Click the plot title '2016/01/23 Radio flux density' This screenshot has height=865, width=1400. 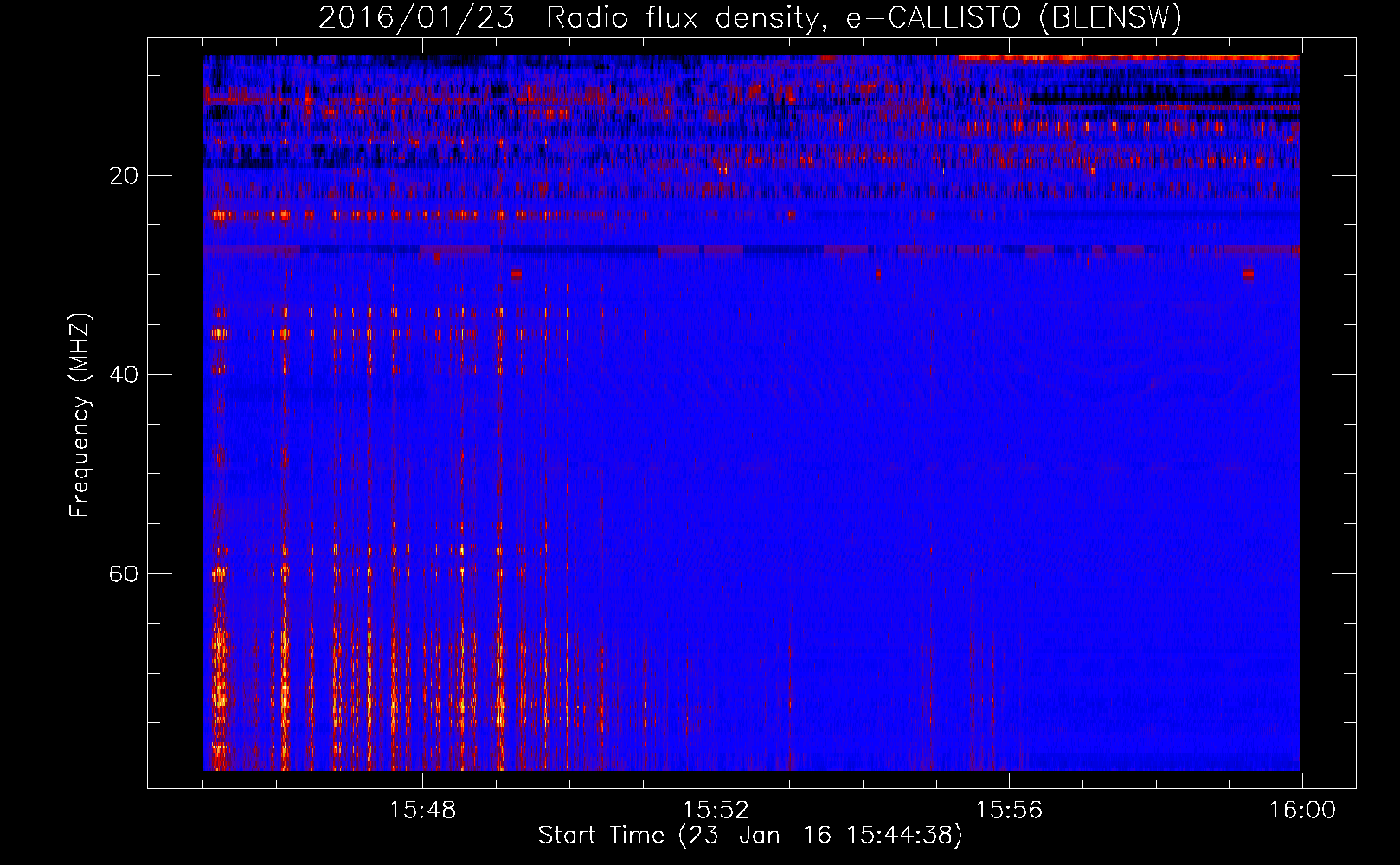[x=749, y=17]
